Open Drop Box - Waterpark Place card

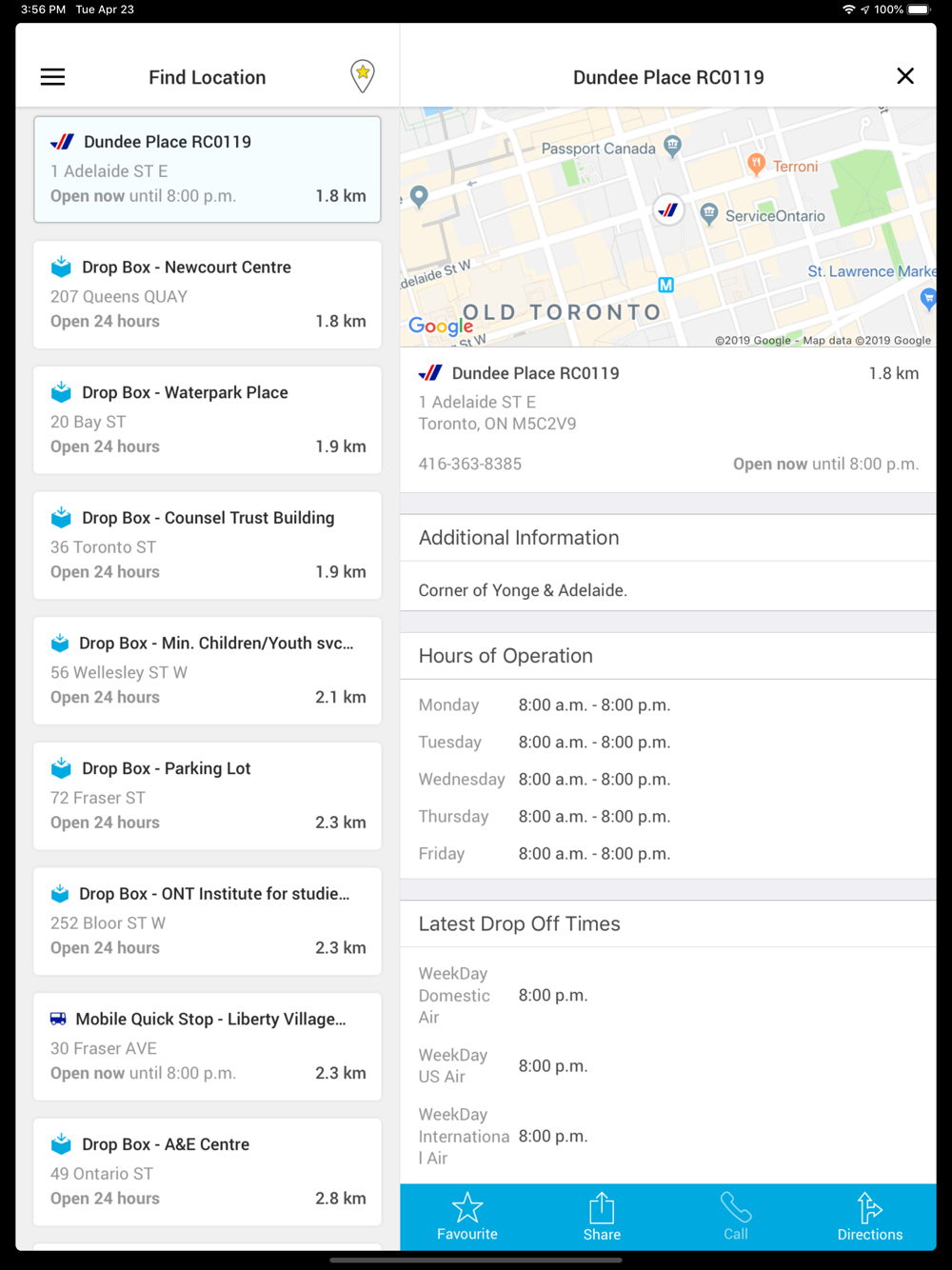(208, 420)
